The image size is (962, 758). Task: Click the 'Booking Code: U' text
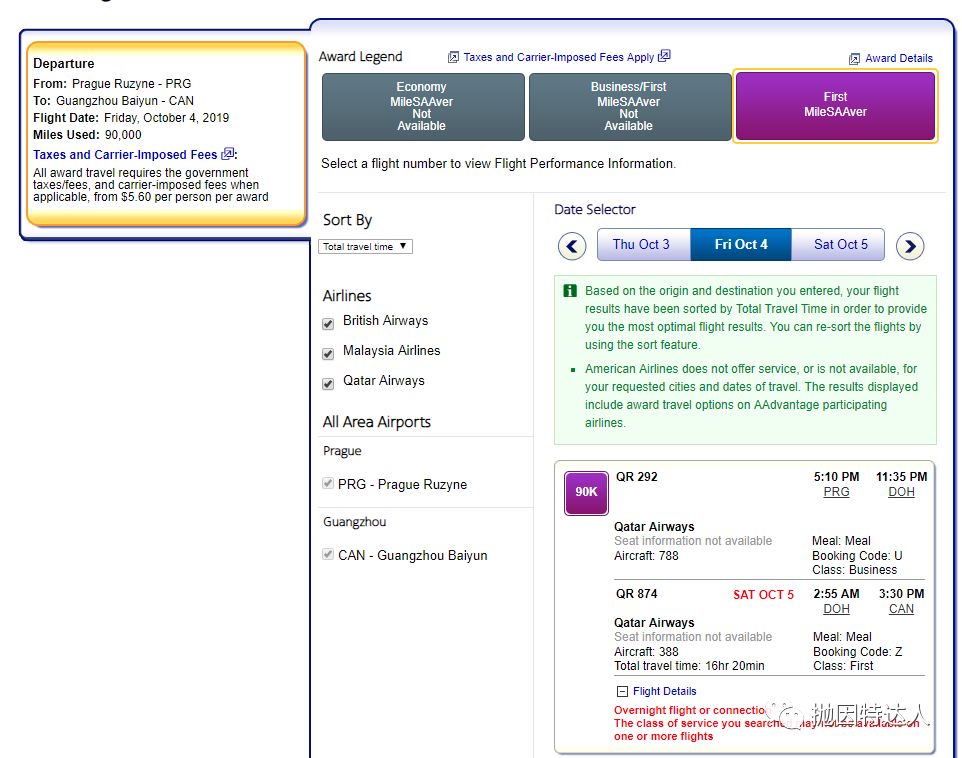pos(857,556)
